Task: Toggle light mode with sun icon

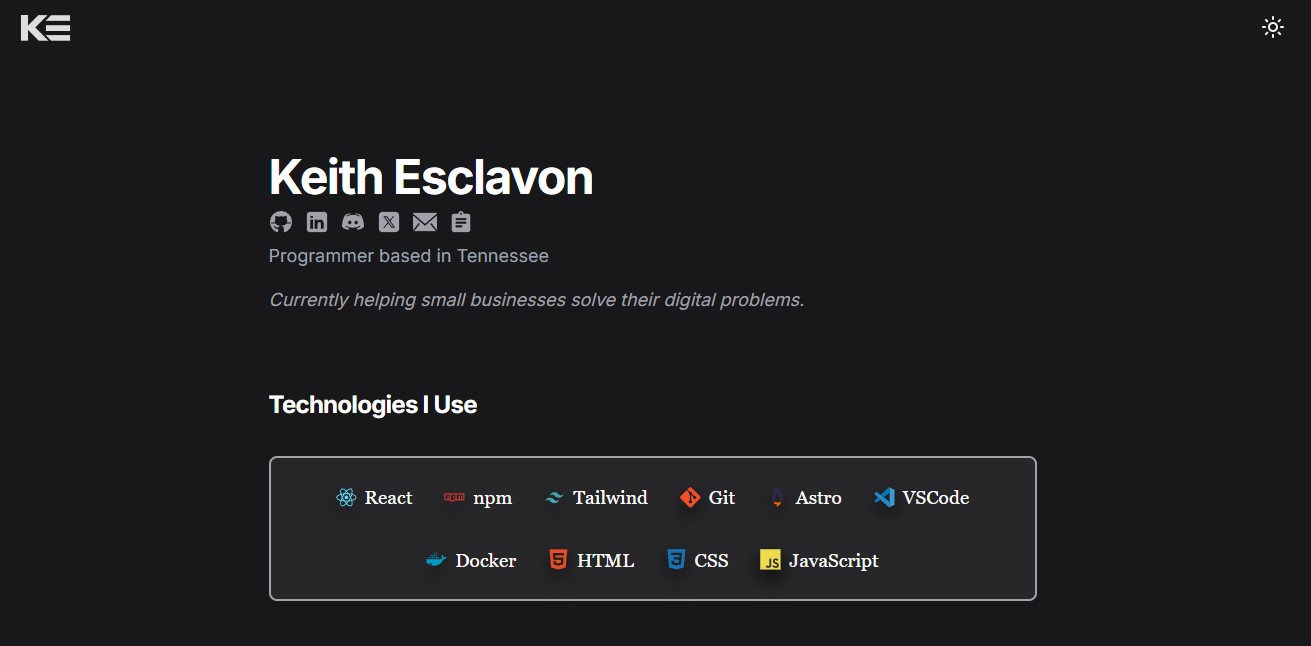Action: 1273,27
